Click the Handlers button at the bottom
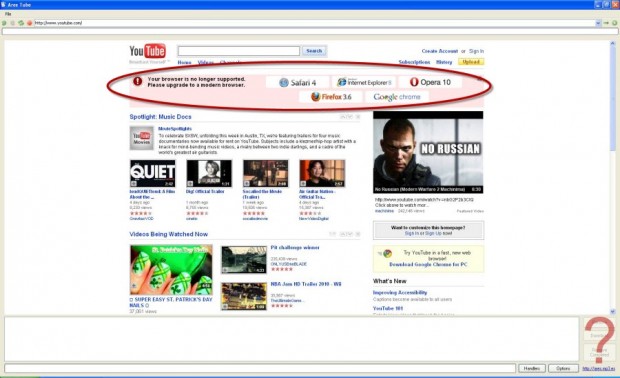 [532, 369]
